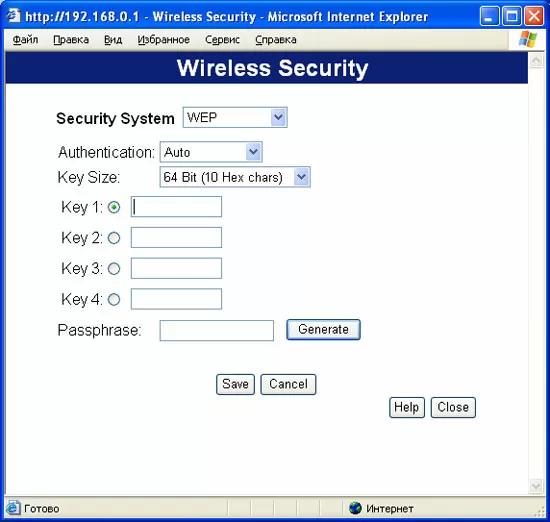550x522 pixels.
Task: Select the Key 4 radio button
Action: pyautogui.click(x=114, y=300)
